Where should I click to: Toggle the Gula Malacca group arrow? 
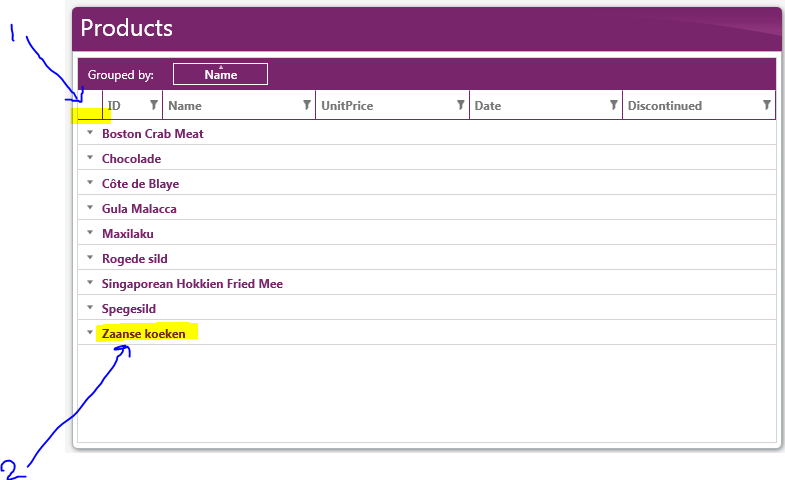coord(89,208)
